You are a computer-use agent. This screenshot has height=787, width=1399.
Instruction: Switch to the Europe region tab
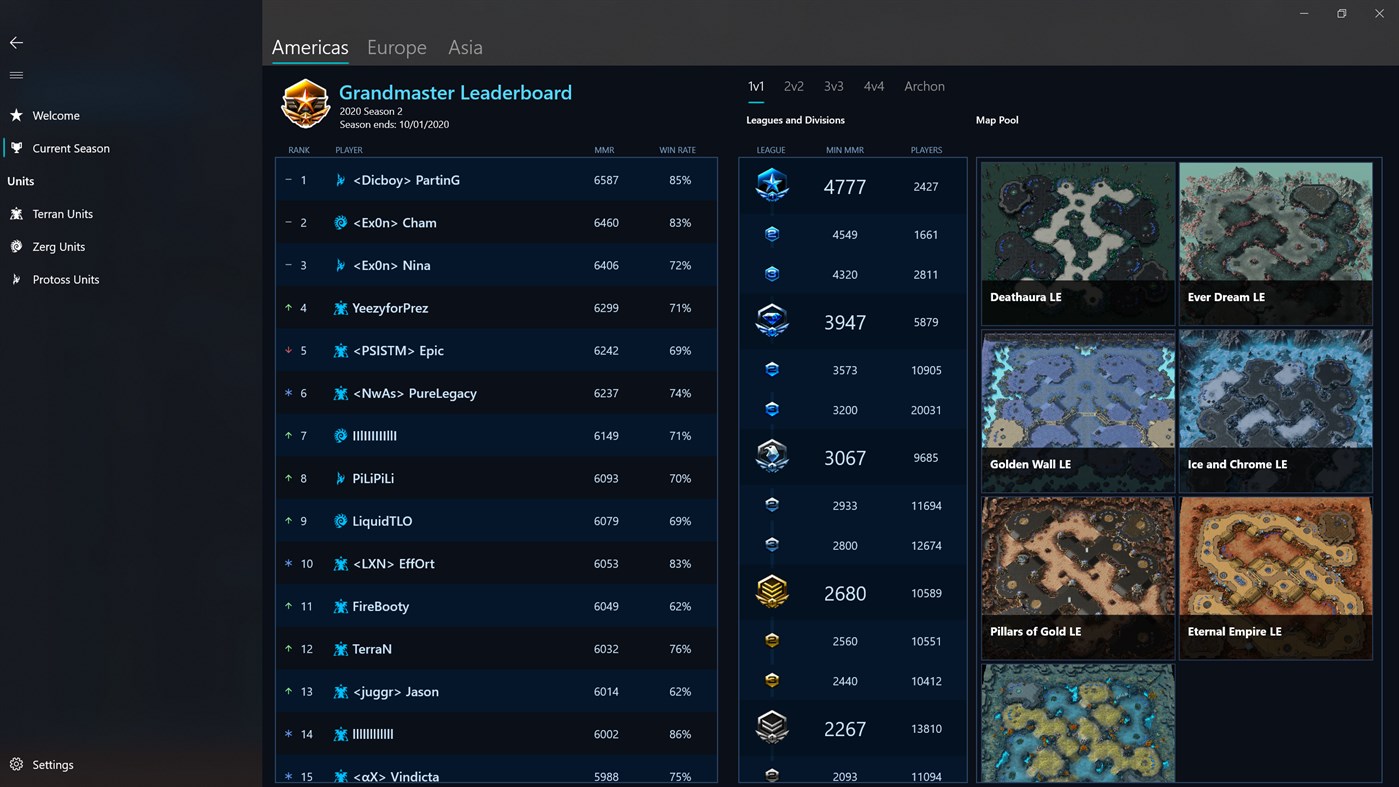396,47
